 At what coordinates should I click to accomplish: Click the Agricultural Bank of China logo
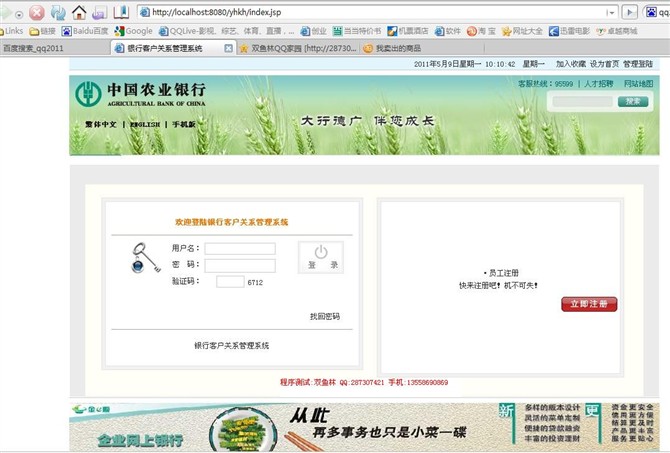141,94
